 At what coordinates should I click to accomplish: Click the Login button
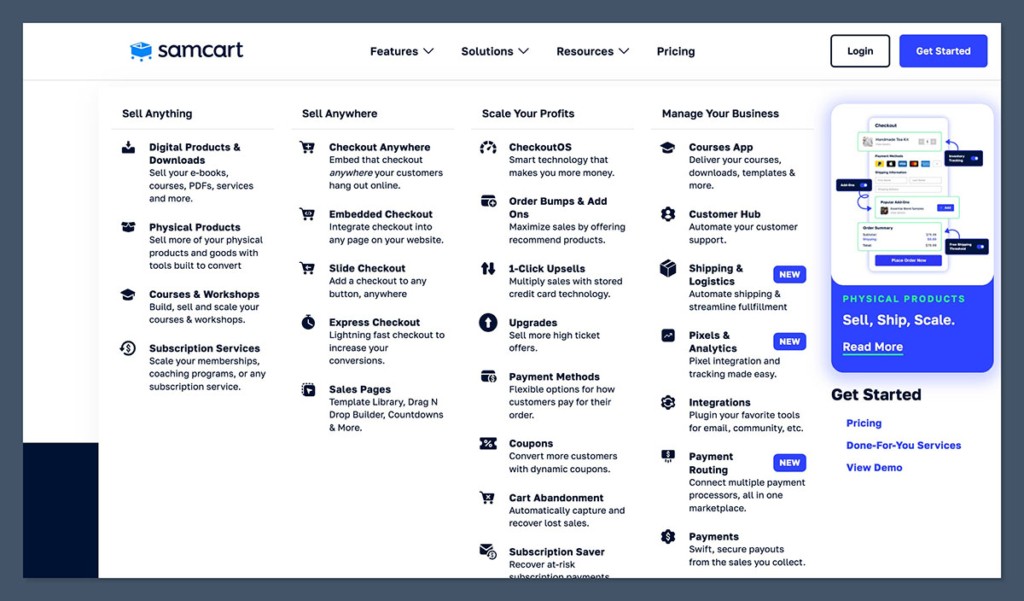coord(859,50)
